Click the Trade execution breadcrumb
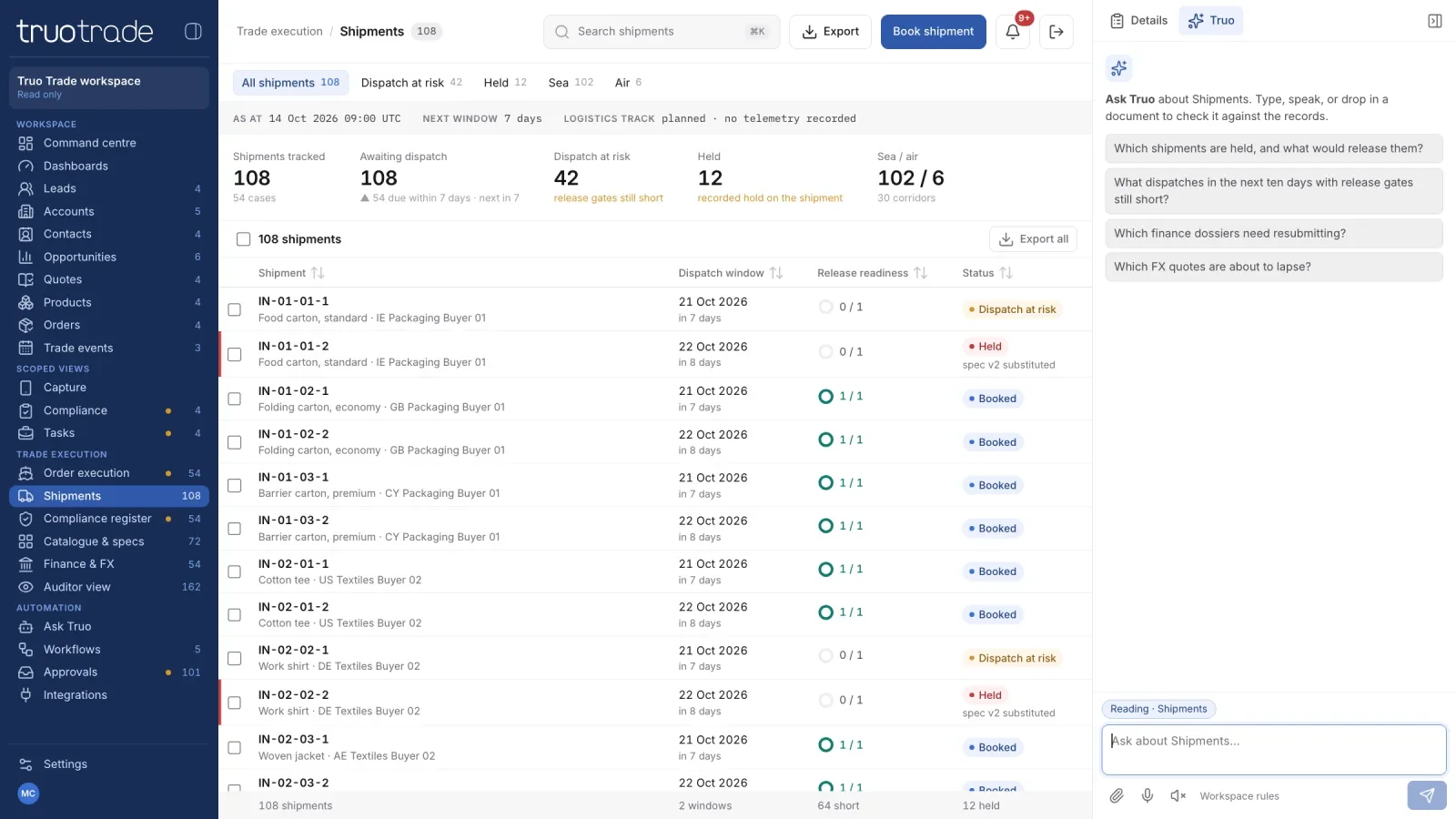1456x819 pixels. coord(279,32)
